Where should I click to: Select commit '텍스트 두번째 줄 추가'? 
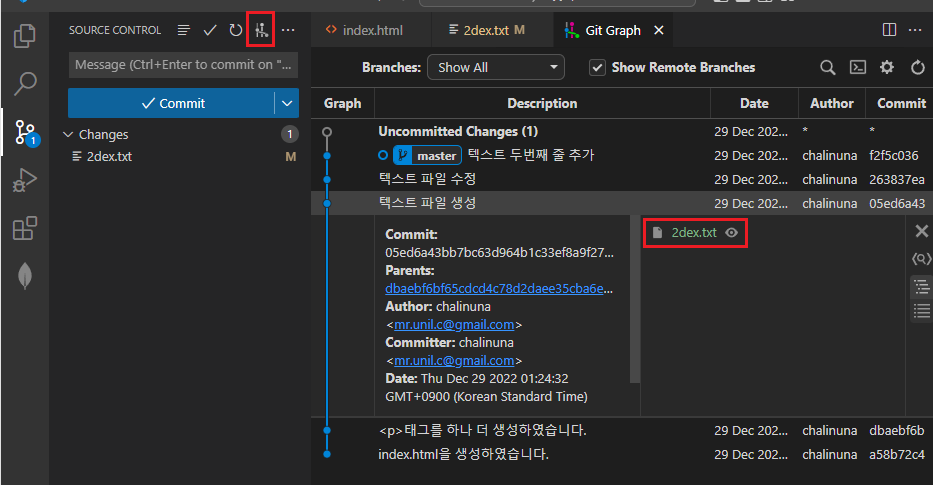click(531, 155)
